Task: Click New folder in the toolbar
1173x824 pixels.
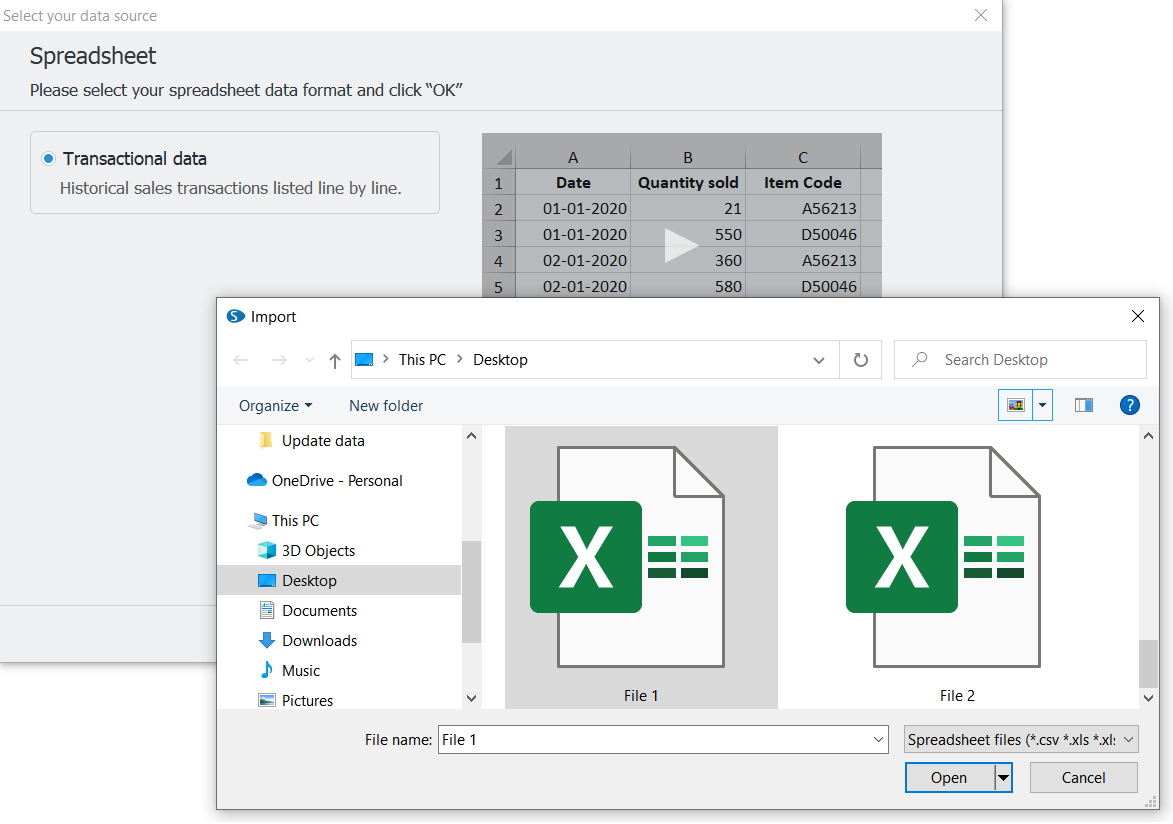Action: pos(386,405)
